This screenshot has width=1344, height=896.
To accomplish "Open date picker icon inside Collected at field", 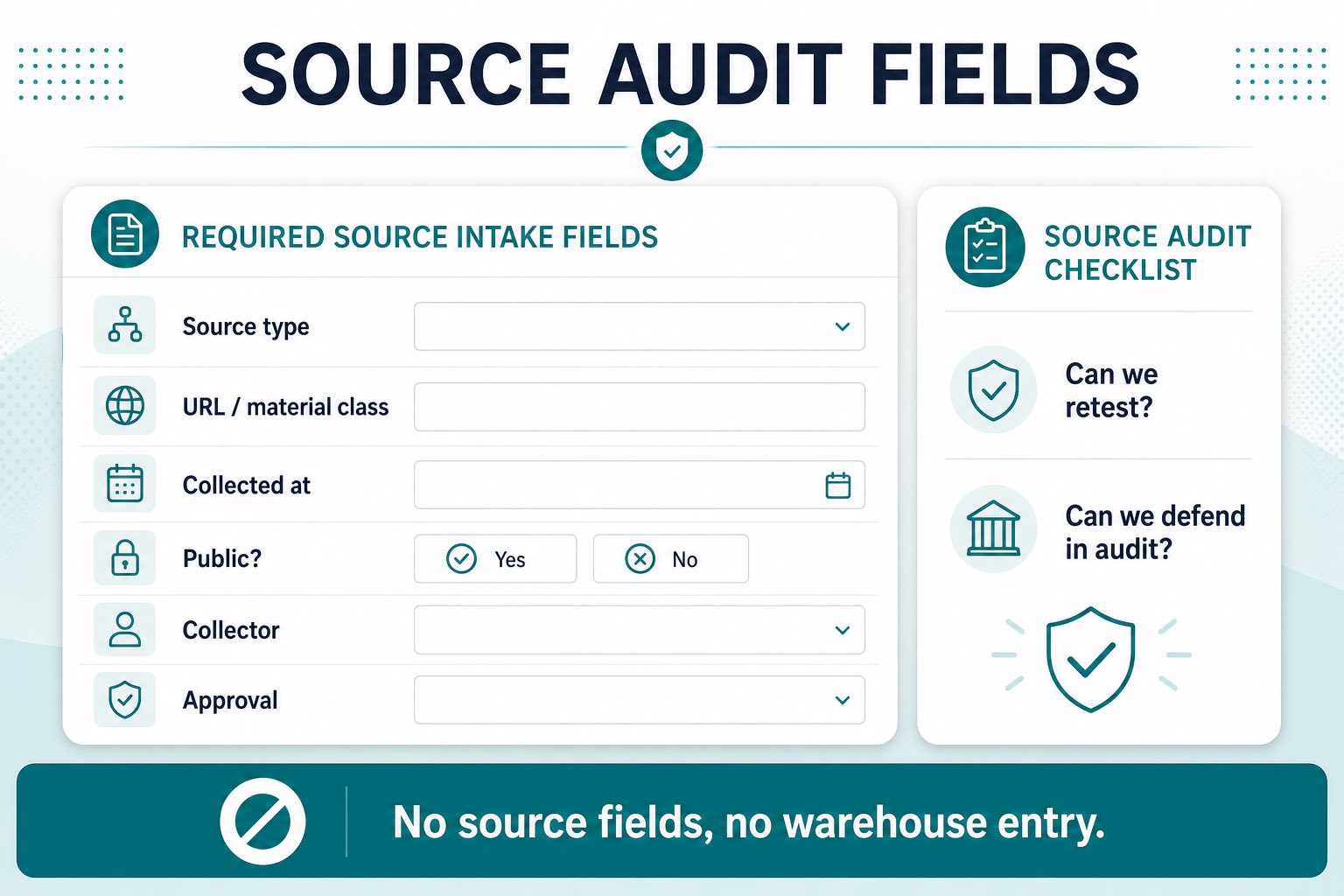I will click(838, 485).
